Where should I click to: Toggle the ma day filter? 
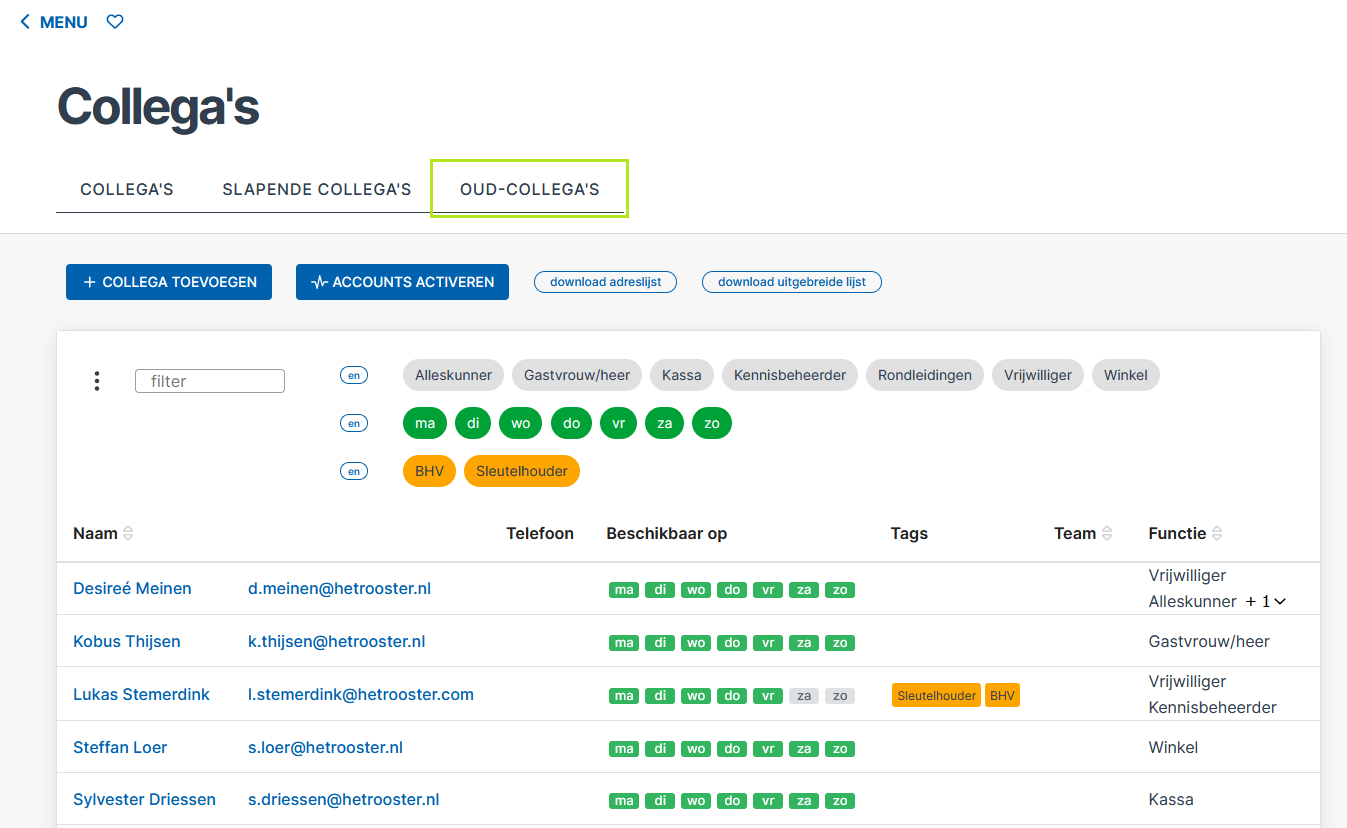pyautogui.click(x=425, y=423)
